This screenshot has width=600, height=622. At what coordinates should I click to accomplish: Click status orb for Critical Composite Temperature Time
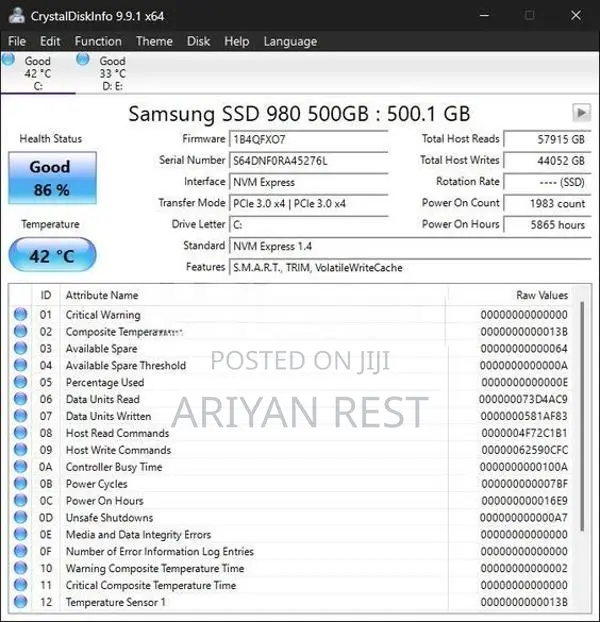click(x=21, y=585)
